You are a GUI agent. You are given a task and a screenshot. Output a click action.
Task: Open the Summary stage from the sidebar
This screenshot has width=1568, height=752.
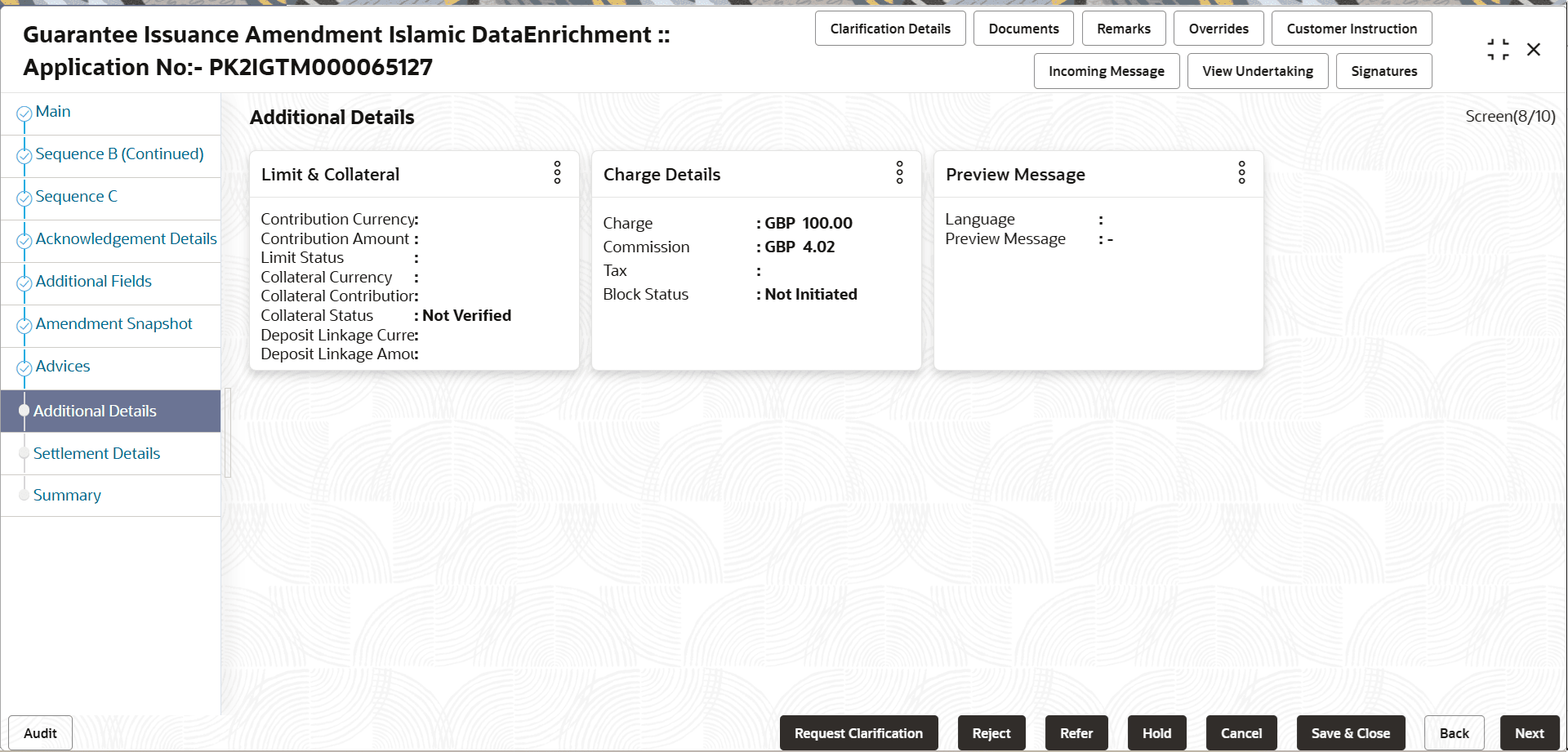(68, 495)
